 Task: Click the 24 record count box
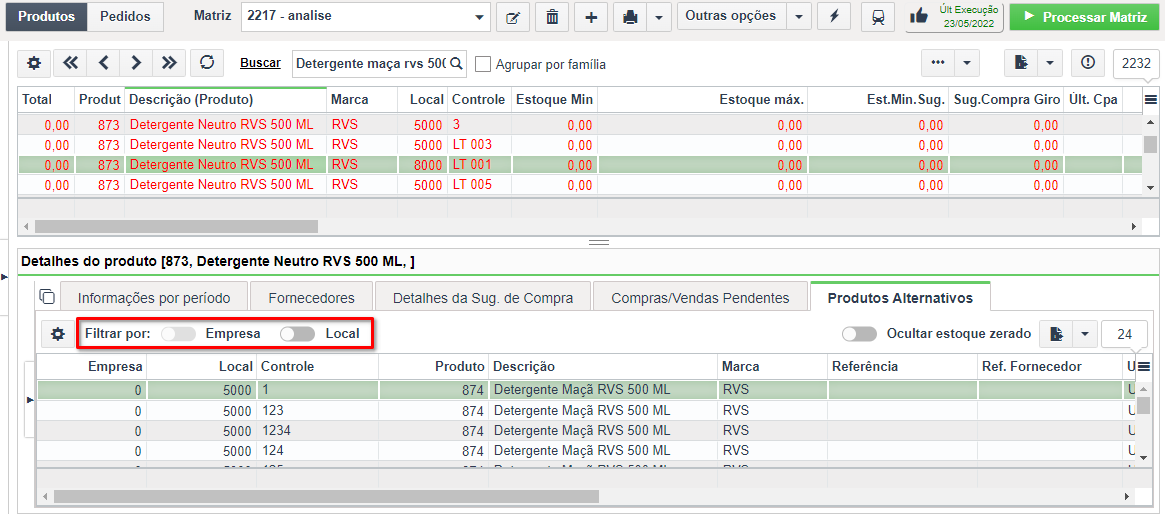click(x=1124, y=334)
